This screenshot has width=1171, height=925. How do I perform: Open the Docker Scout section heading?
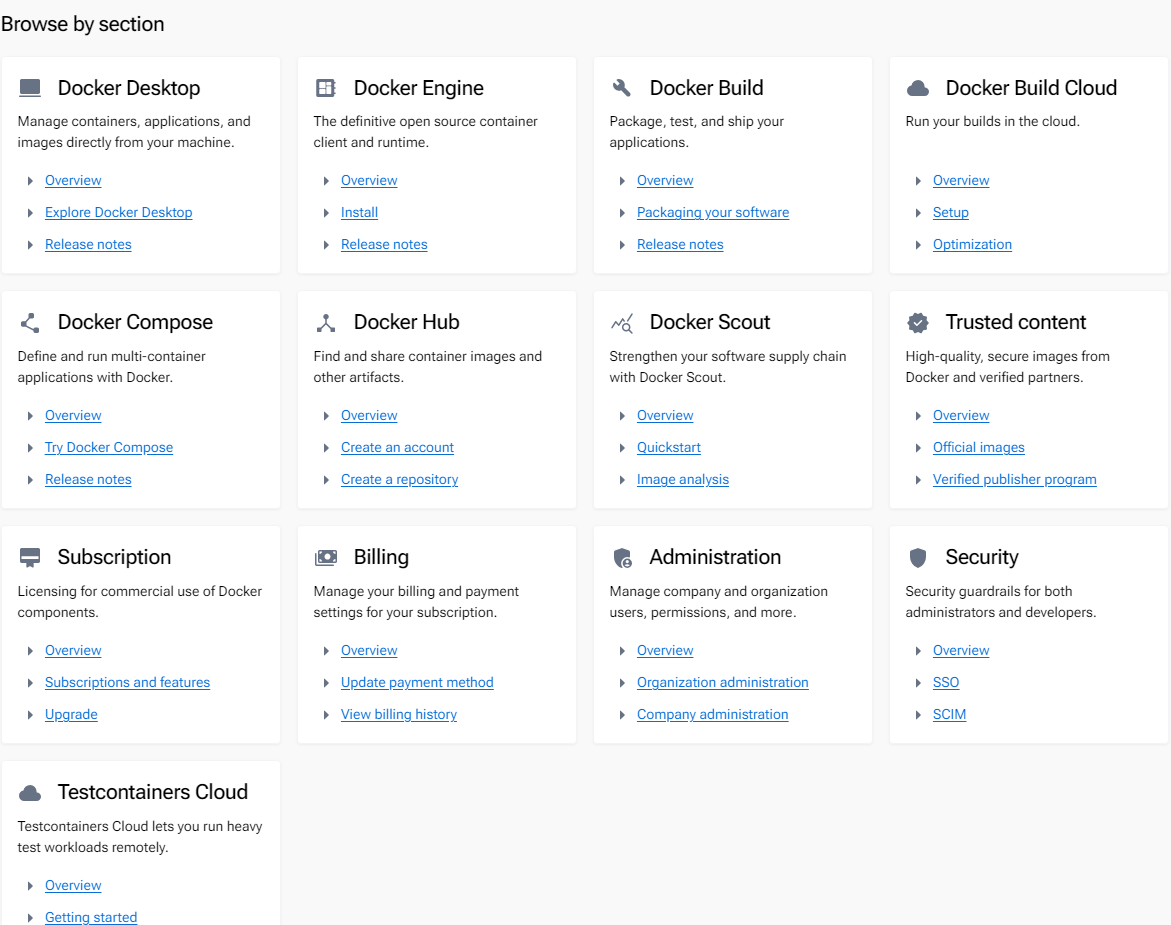click(710, 323)
